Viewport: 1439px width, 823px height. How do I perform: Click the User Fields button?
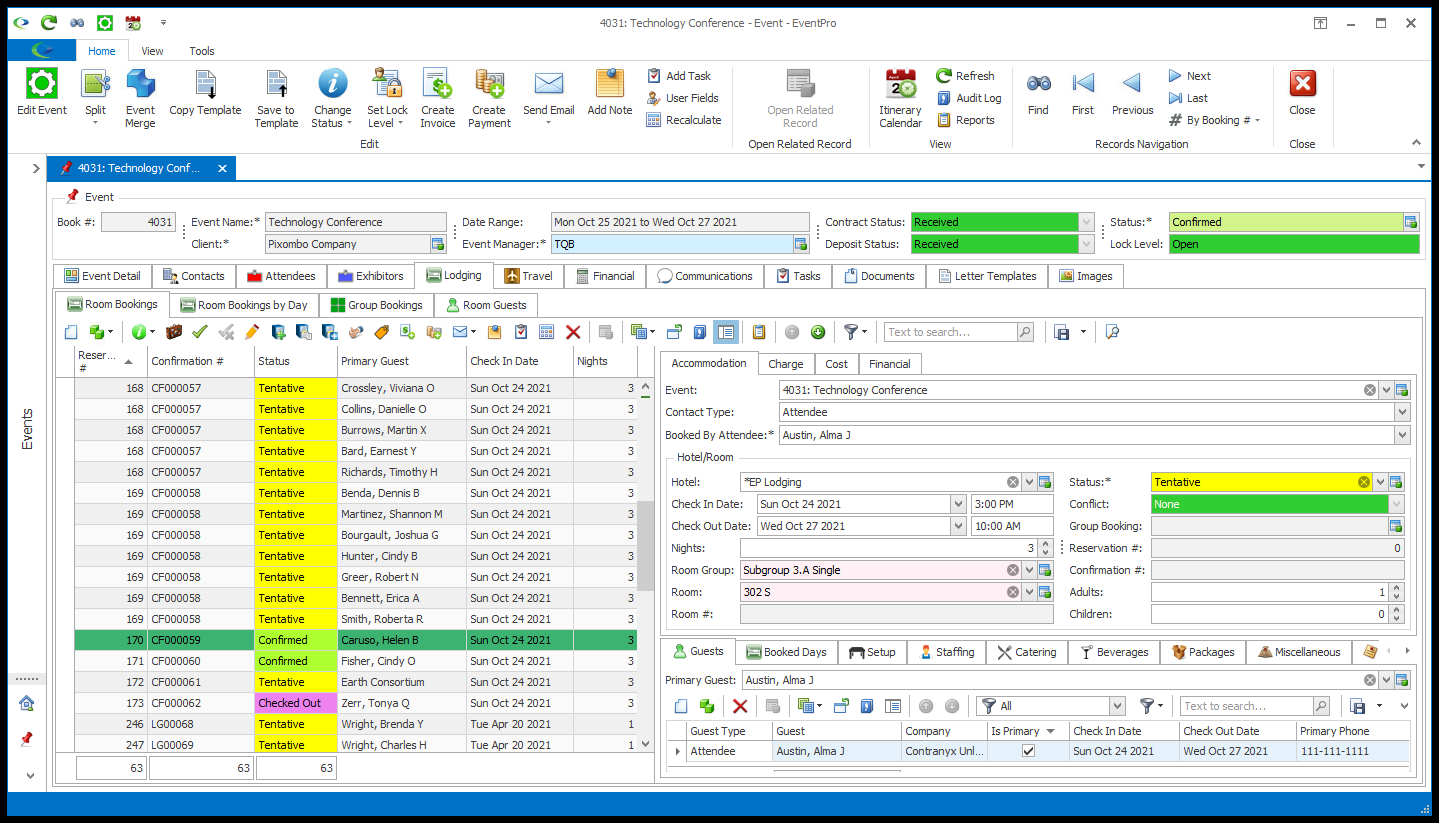[683, 98]
